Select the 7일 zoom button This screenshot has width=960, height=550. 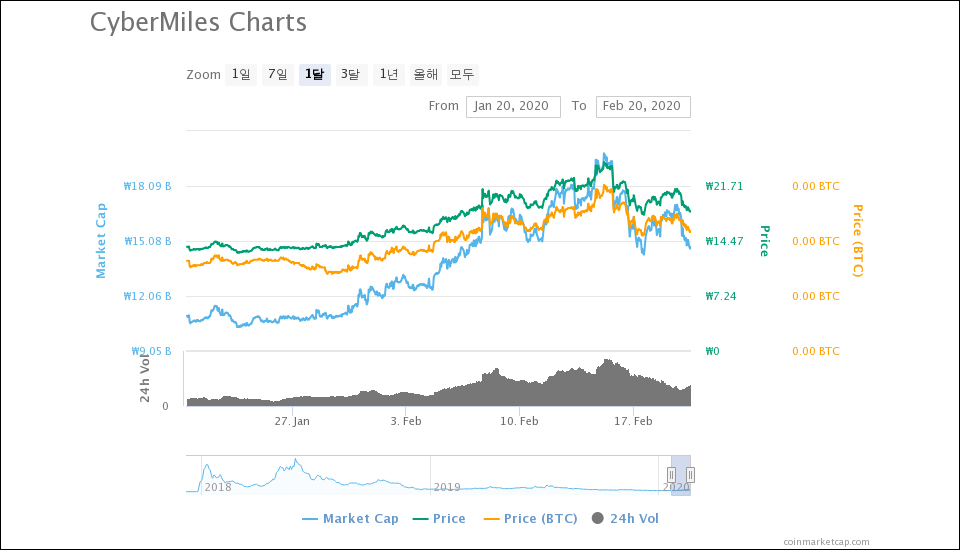(x=277, y=75)
